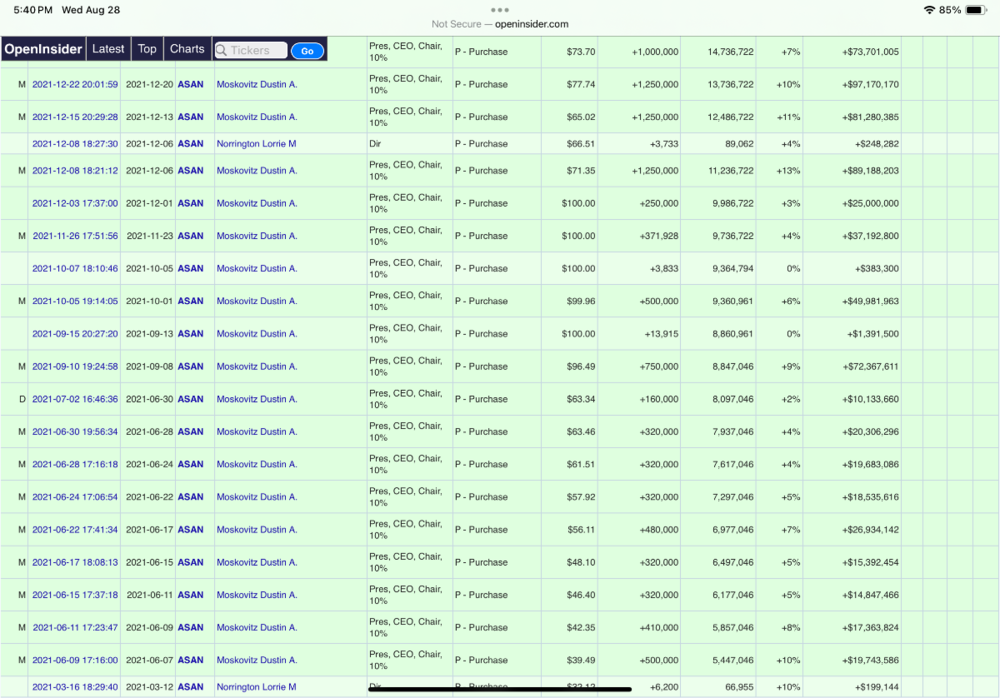Click the Tickers search input field
Screen dimensions: 1000x698
point(251,50)
